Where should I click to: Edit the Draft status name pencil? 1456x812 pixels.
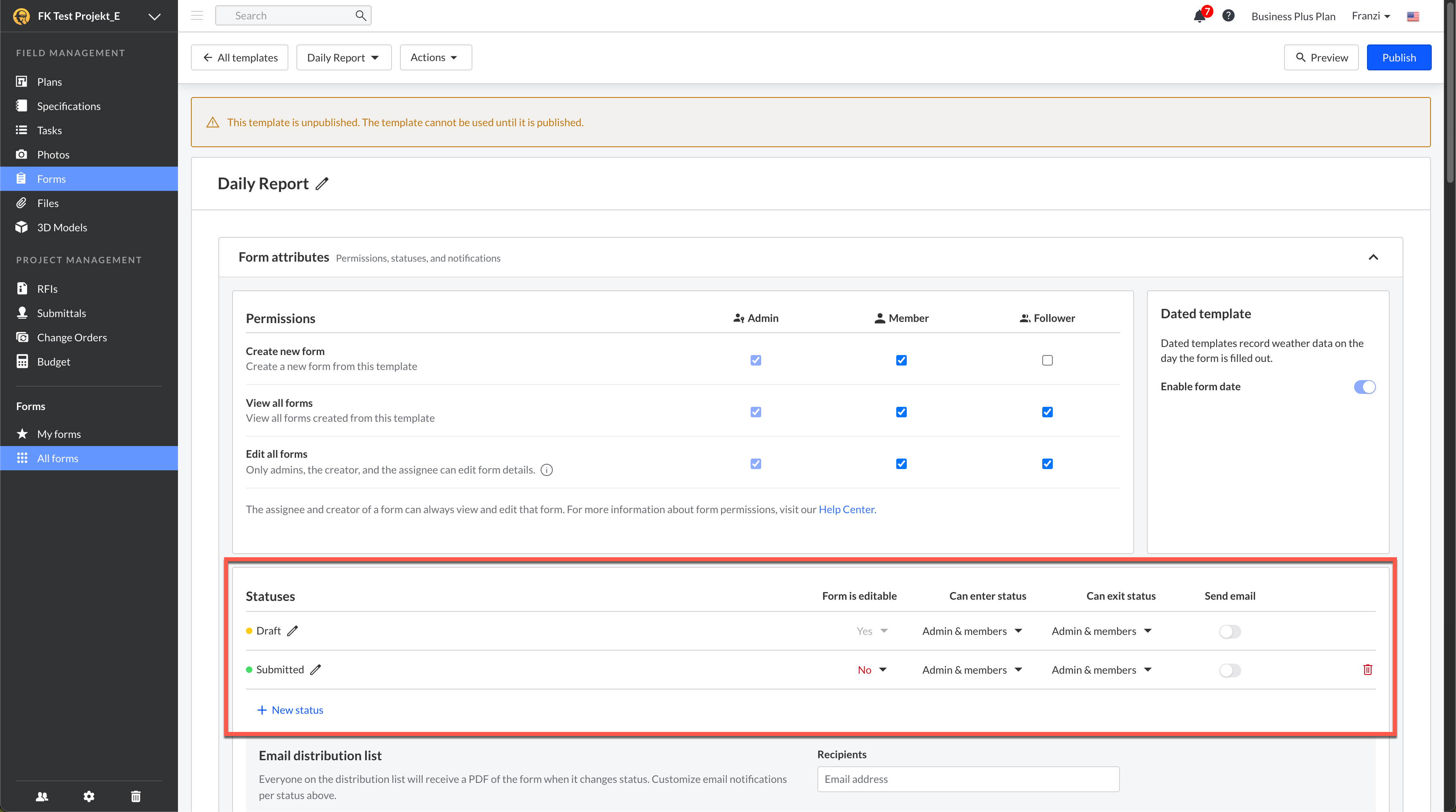[x=292, y=630]
